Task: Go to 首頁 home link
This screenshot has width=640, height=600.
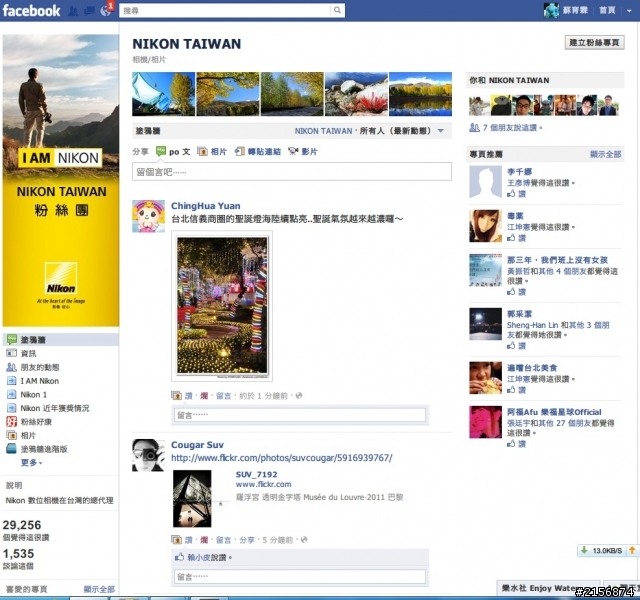Action: (x=607, y=10)
